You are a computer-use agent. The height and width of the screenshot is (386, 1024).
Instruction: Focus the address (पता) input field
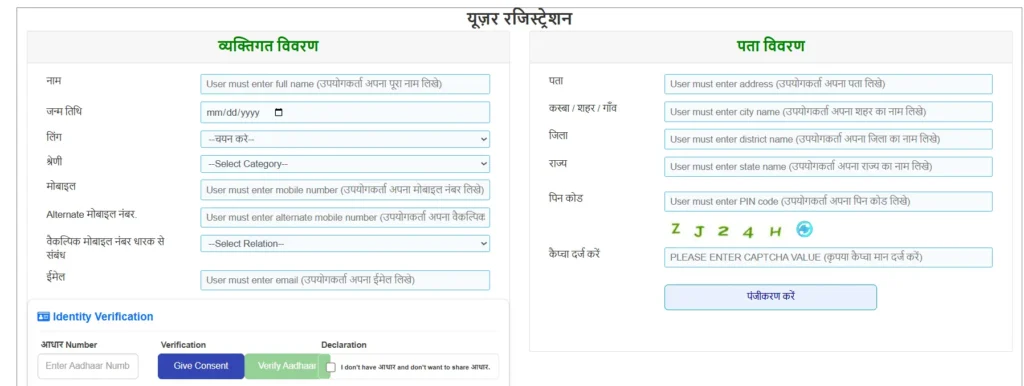(x=828, y=84)
